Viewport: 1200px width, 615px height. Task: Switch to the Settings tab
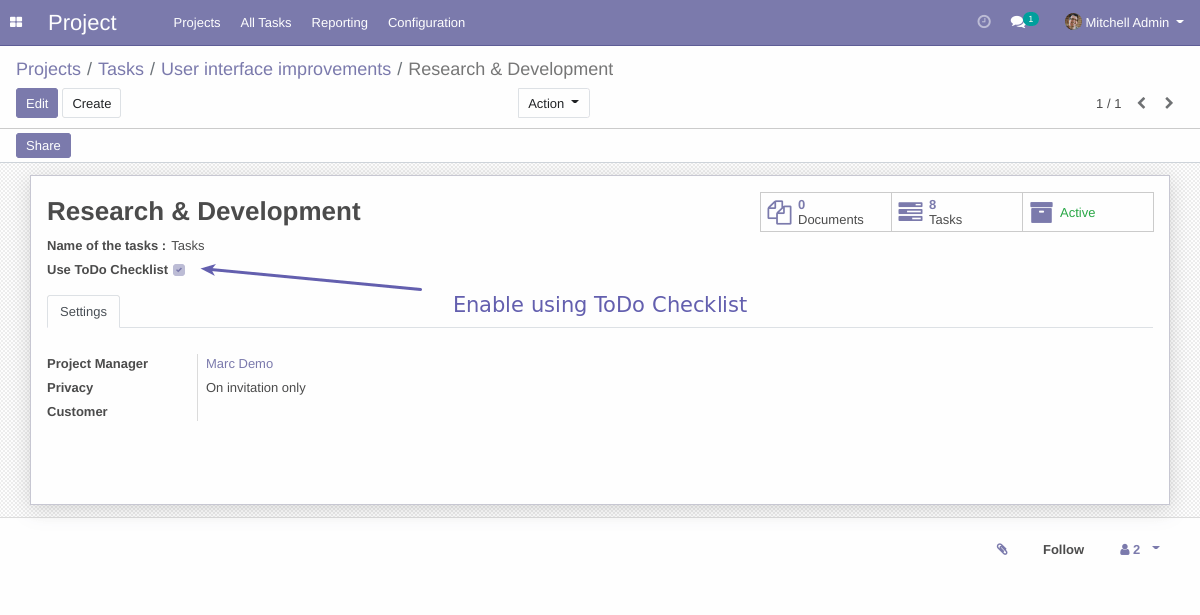pyautogui.click(x=83, y=311)
